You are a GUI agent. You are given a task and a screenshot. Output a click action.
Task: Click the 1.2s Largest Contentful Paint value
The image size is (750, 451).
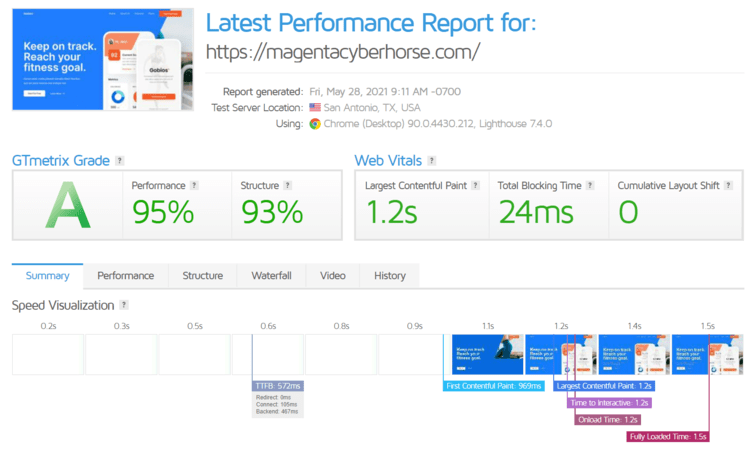point(392,212)
